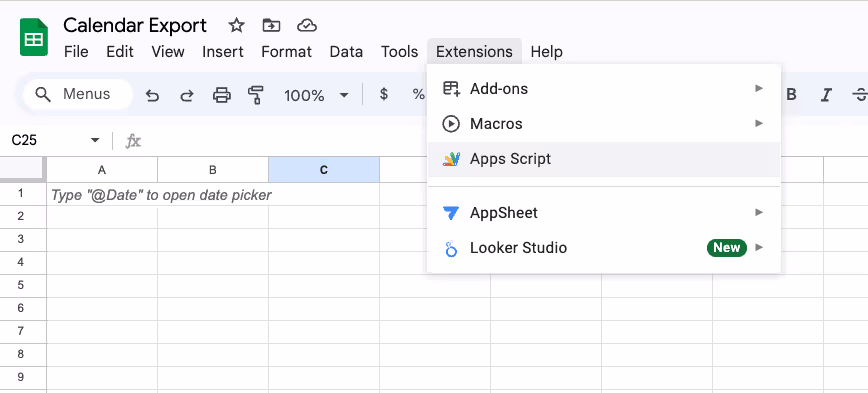Star the Calendar Export document
868x393 pixels.
click(x=236, y=25)
